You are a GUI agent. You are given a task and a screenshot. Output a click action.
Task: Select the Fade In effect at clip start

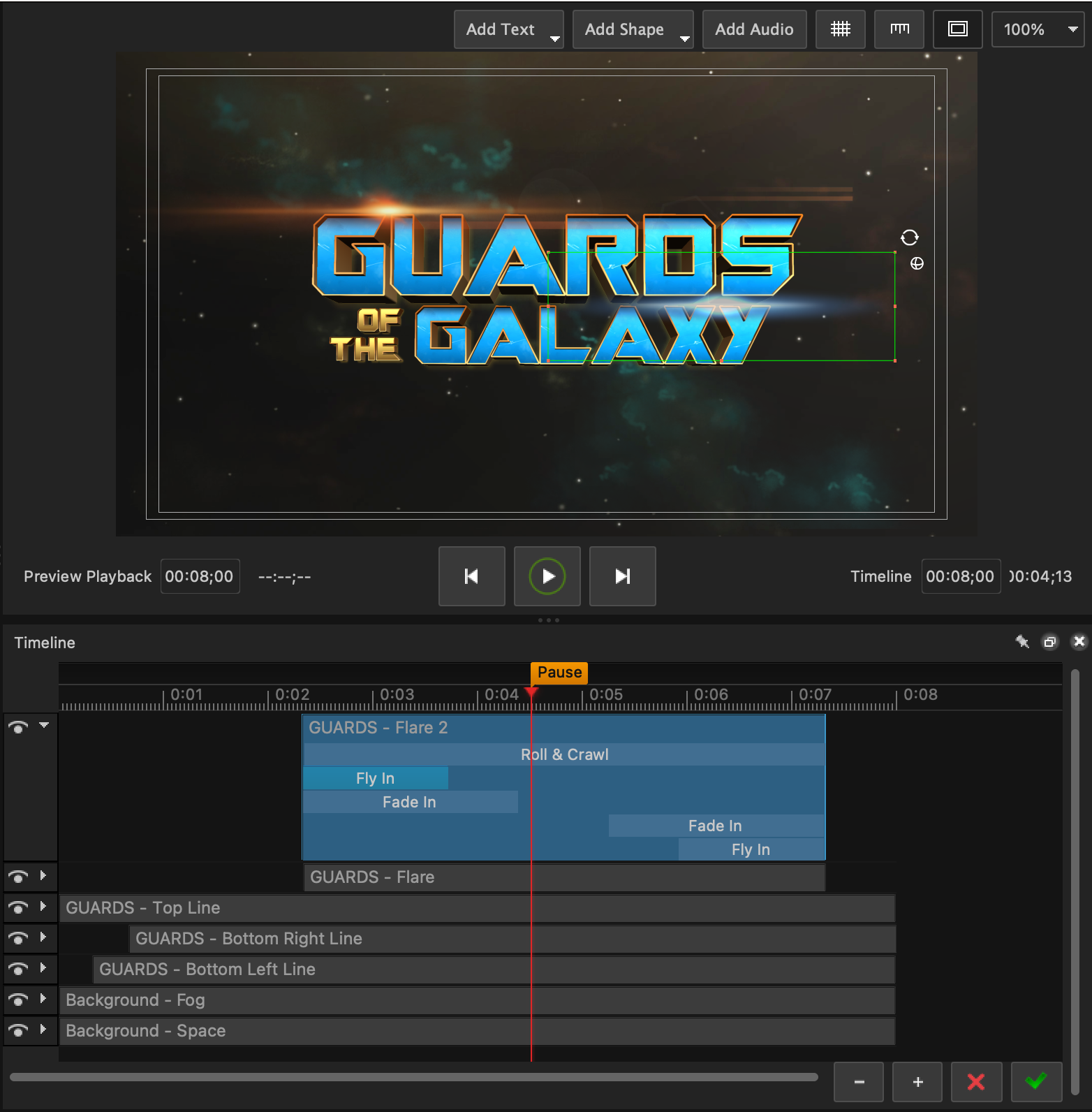coord(410,802)
